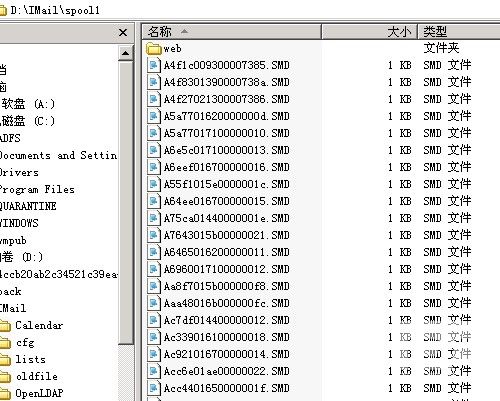Select Drivers folder in tree
500x401 pixels.
tap(19, 173)
